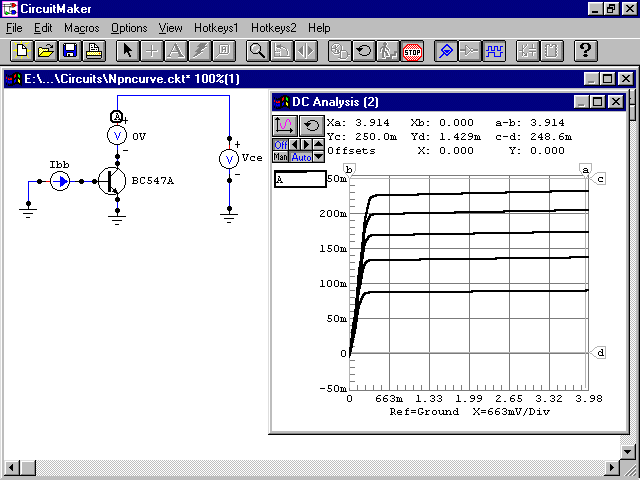Select the waveform label box A
This screenshot has height=480, width=640.
click(x=300, y=180)
